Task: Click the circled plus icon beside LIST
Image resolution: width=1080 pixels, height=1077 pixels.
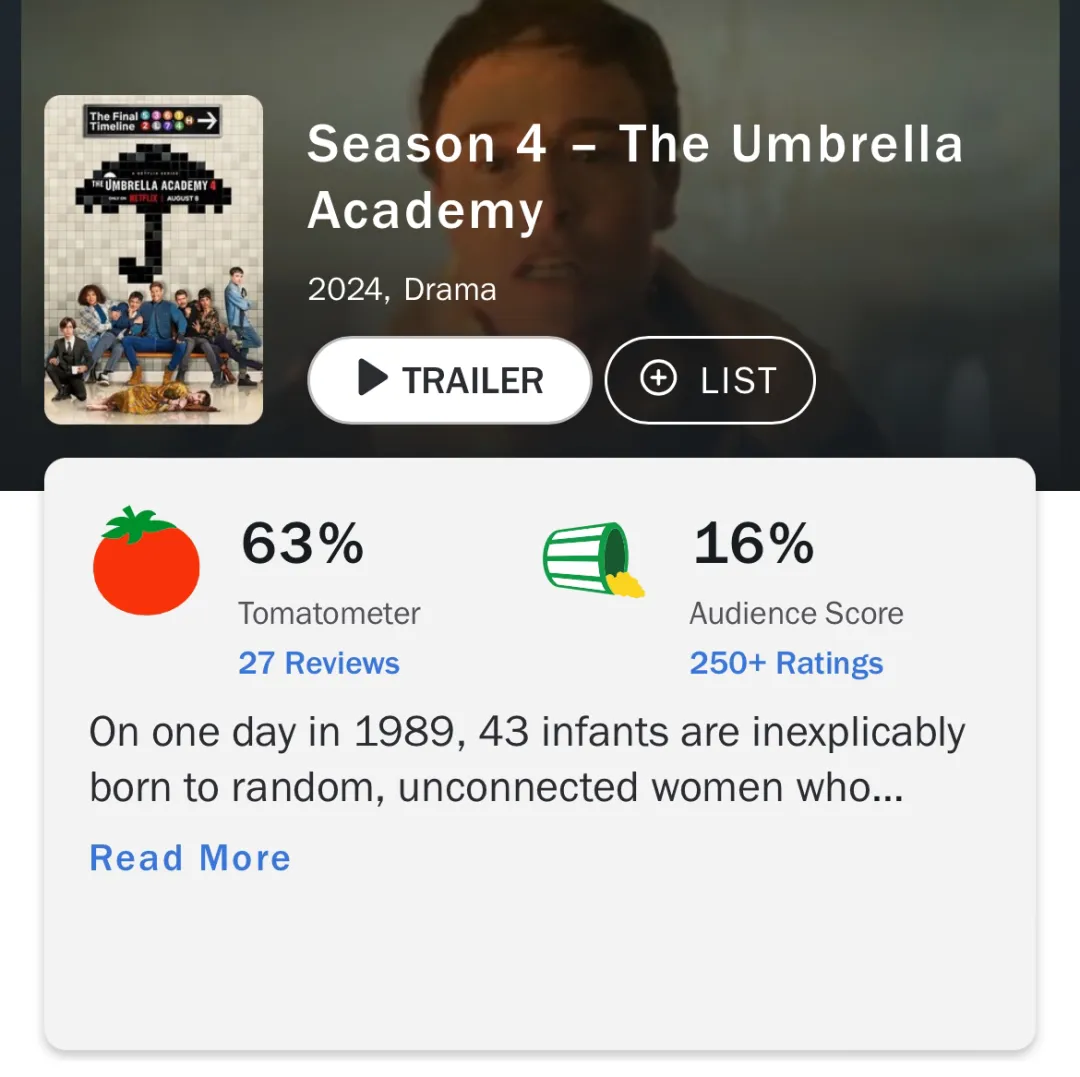Action: click(658, 379)
